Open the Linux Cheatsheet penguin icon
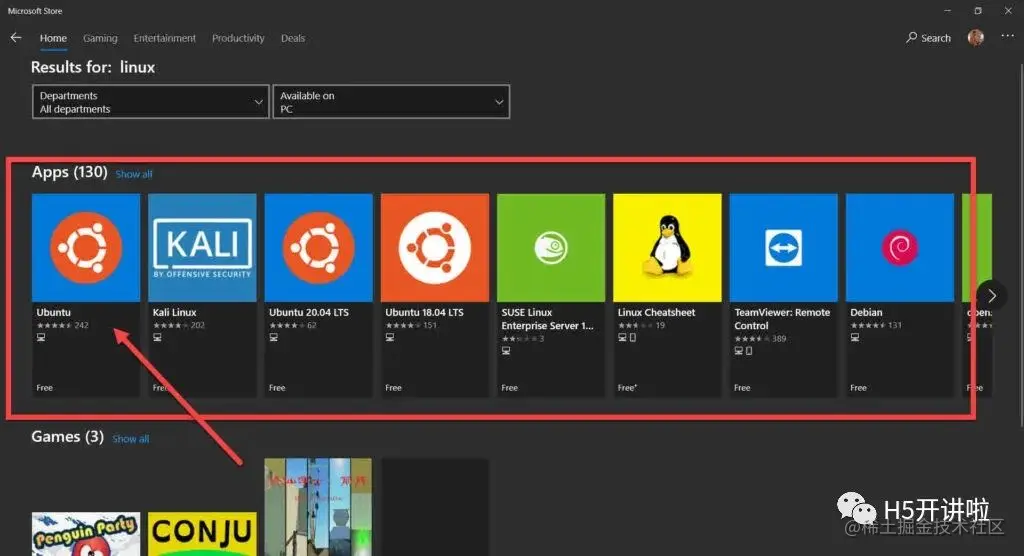 (x=667, y=248)
